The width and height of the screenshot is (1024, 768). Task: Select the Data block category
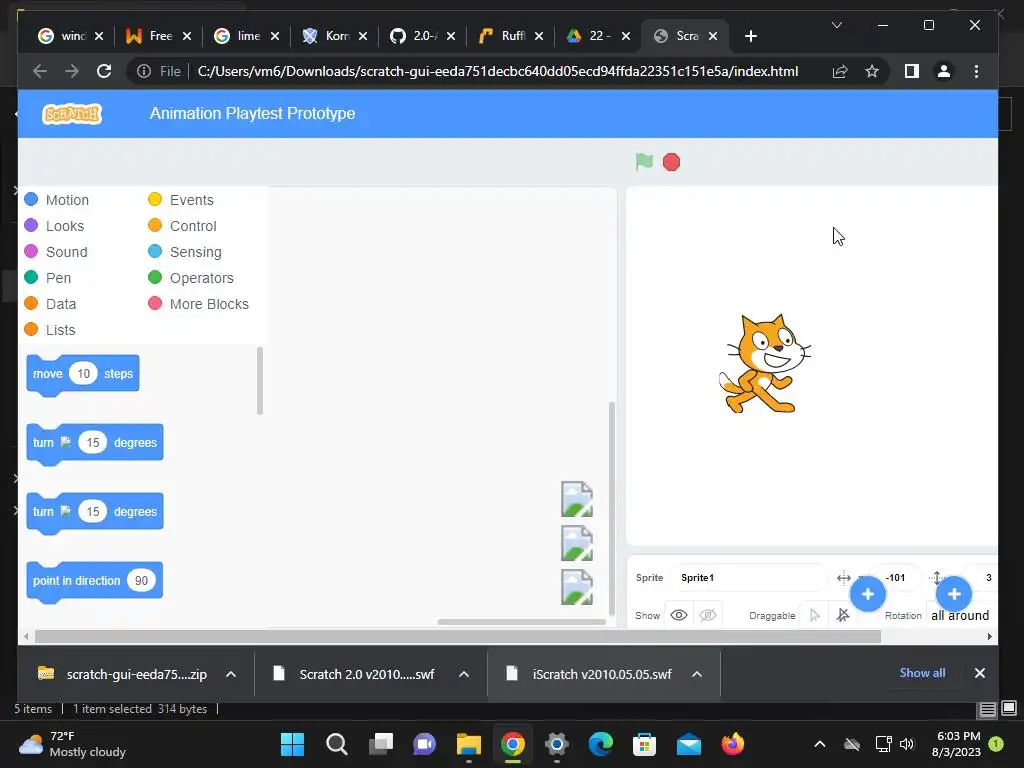pyautogui.click(x=50, y=304)
